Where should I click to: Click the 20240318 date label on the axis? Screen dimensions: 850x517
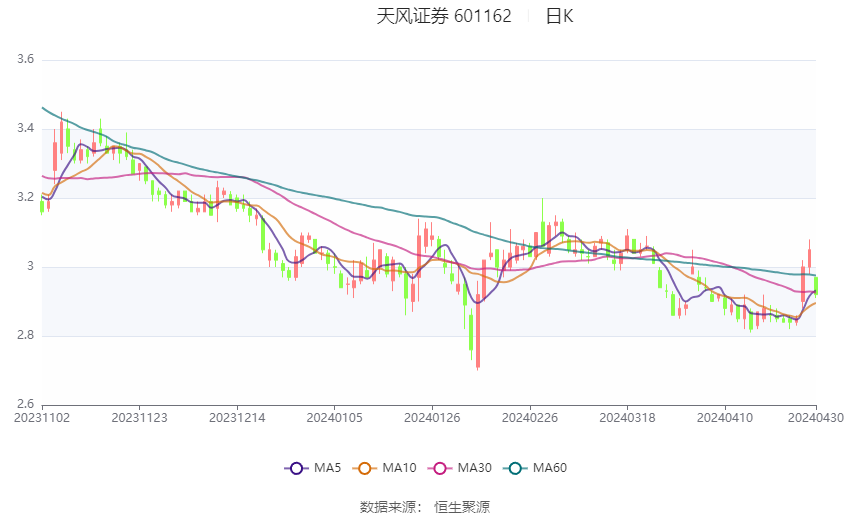pyautogui.click(x=627, y=416)
